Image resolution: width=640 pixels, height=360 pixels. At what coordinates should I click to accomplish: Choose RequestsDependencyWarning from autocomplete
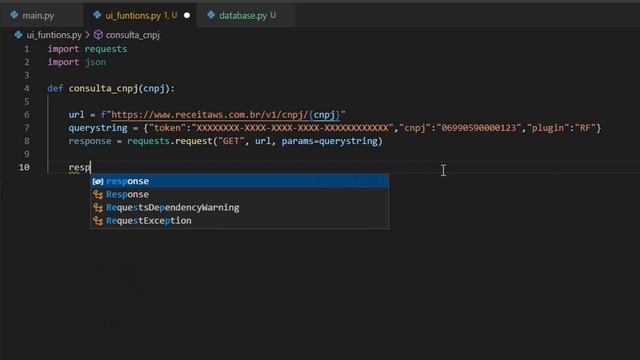[x=239, y=207]
